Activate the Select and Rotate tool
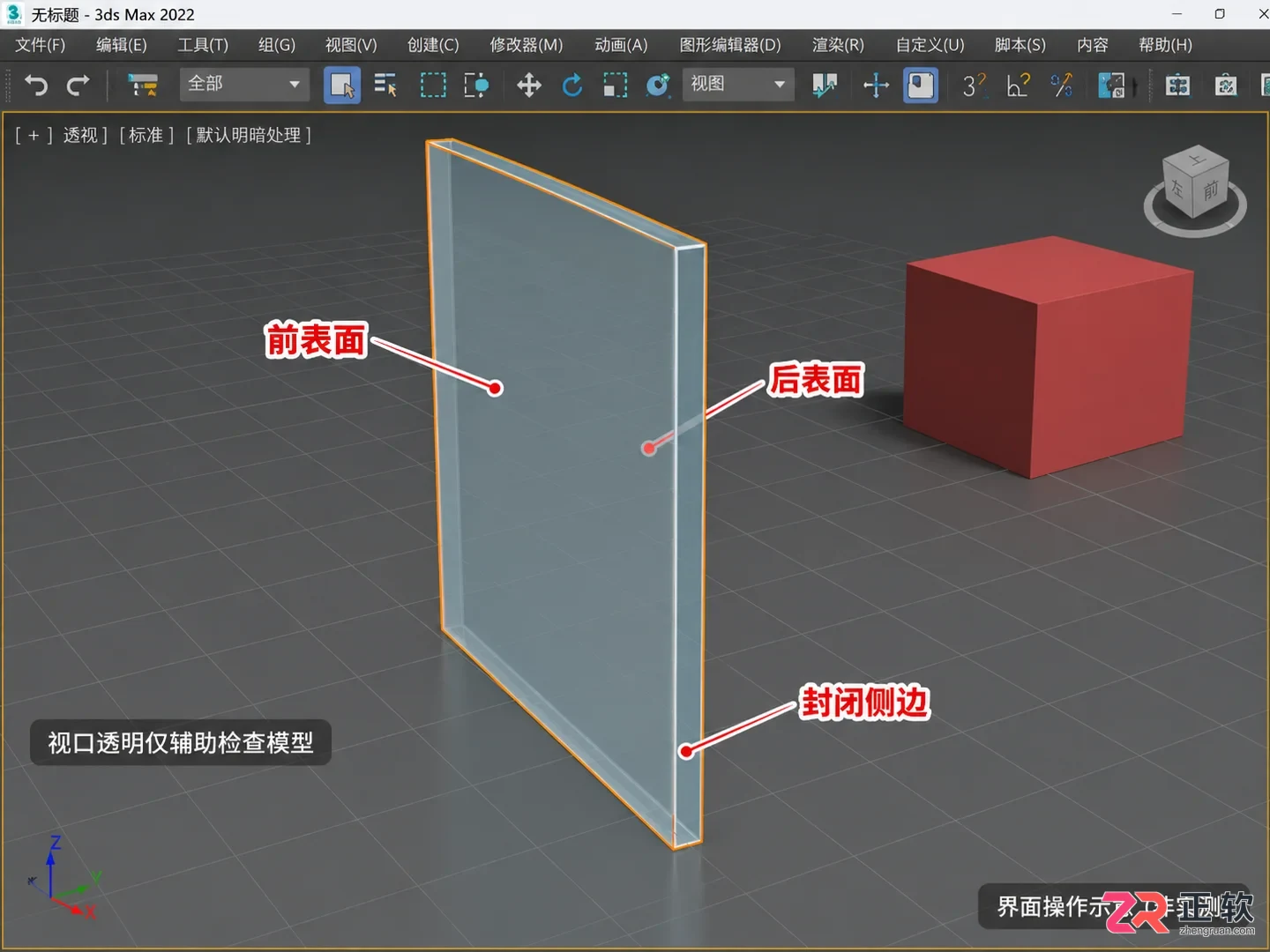This screenshot has height=952, width=1270. 571,85
